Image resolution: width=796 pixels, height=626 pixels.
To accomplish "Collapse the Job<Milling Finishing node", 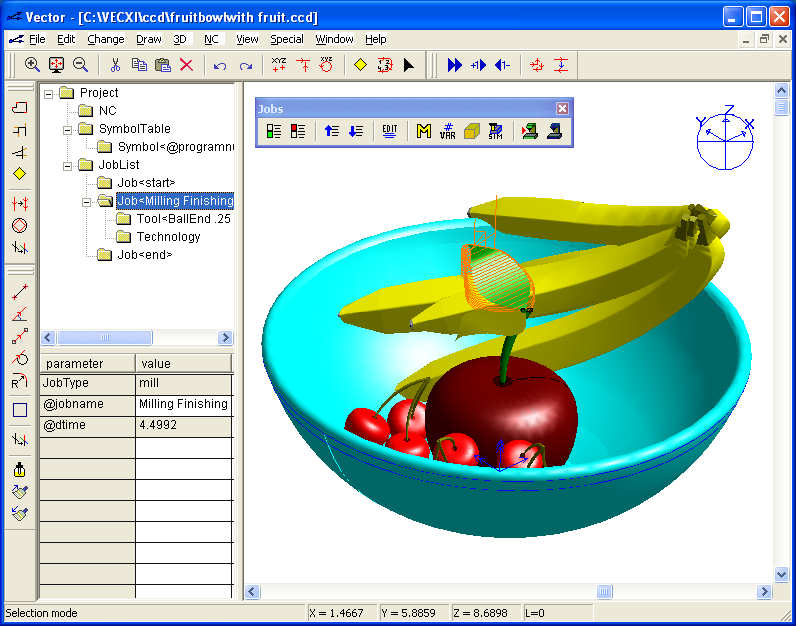I will pyautogui.click(x=87, y=202).
